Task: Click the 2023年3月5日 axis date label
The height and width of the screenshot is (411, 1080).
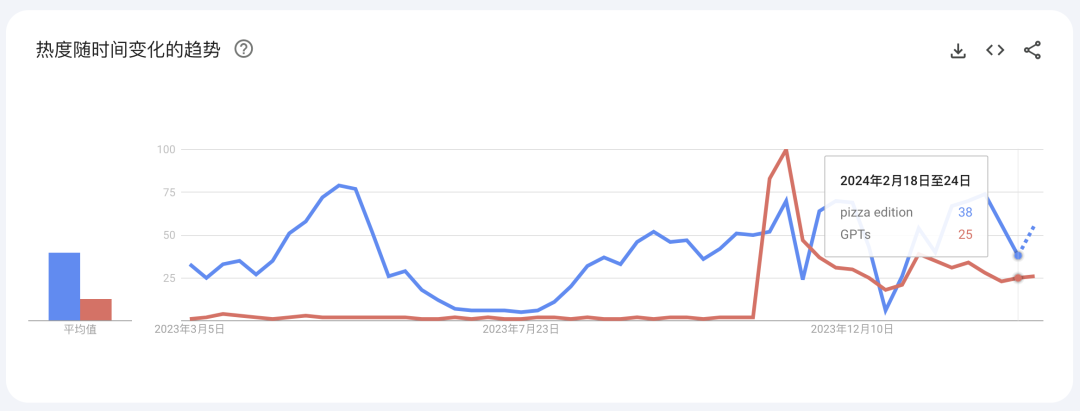Action: [189, 328]
